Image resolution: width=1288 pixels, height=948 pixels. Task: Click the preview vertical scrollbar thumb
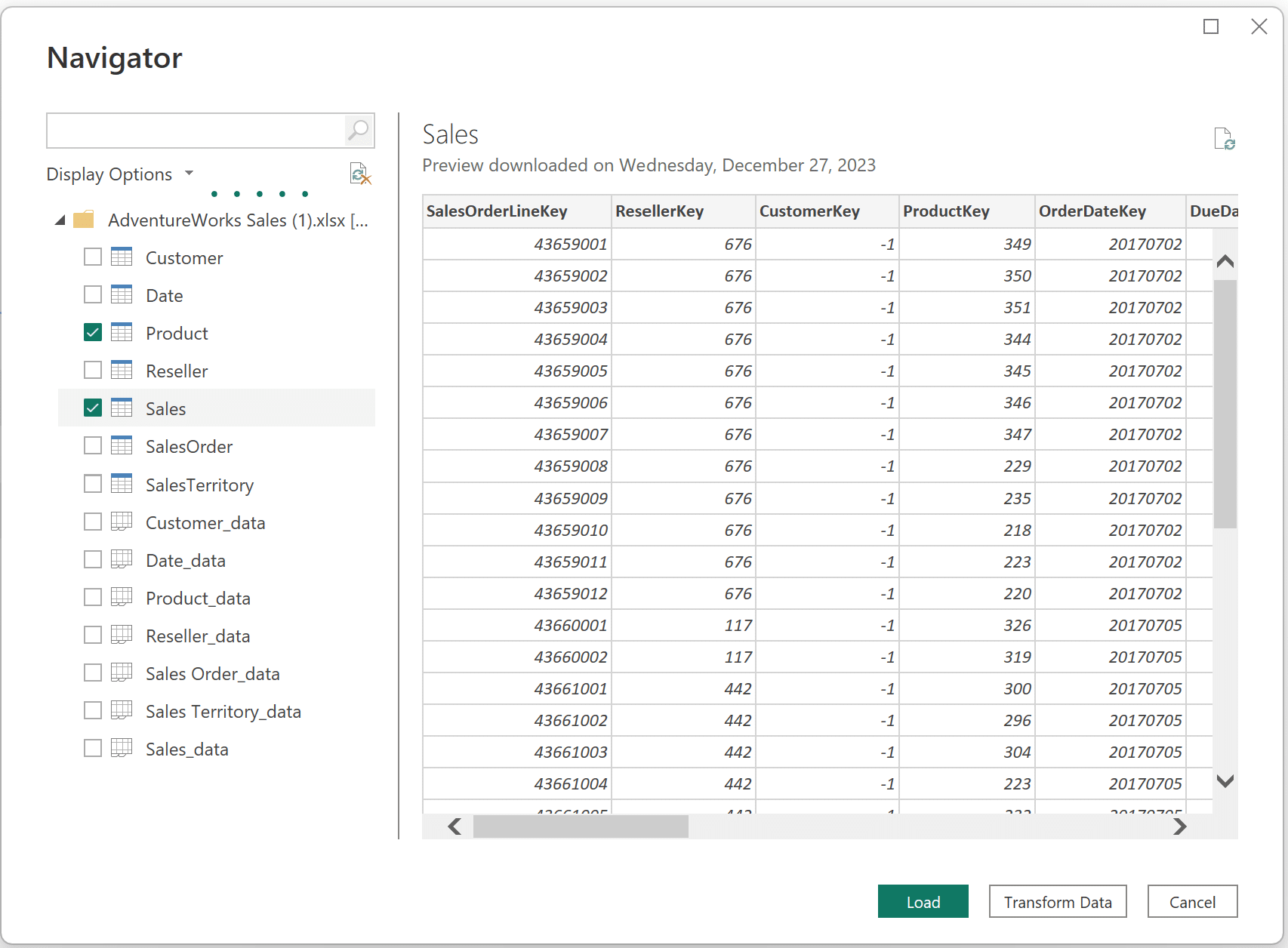[x=1225, y=404]
